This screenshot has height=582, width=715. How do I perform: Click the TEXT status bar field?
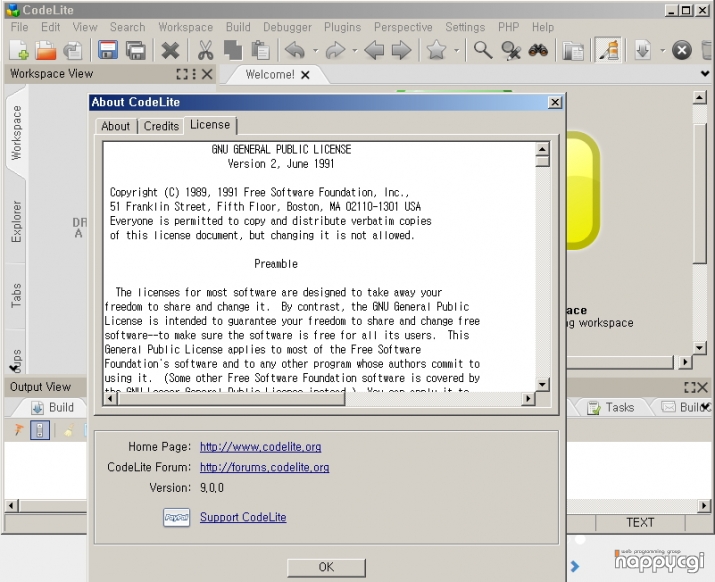pyautogui.click(x=640, y=523)
